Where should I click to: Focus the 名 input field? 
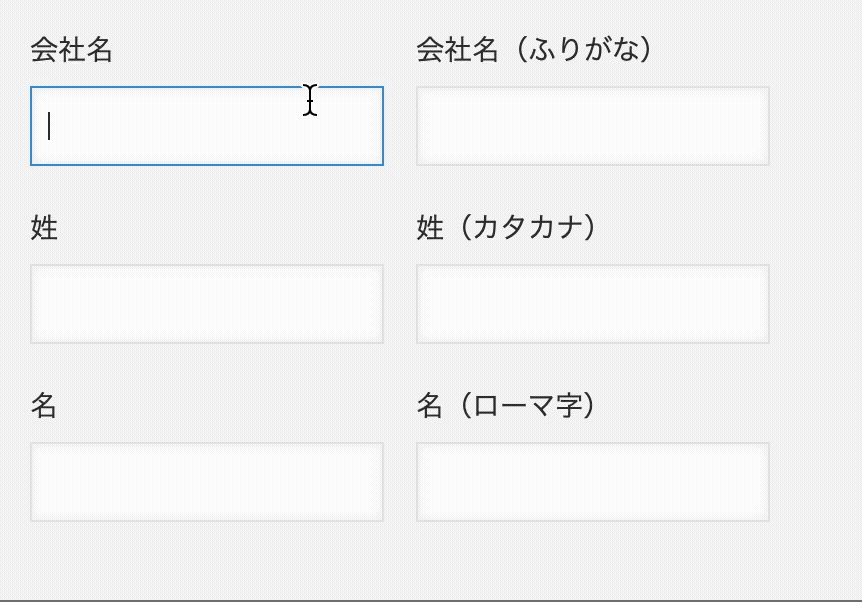[207, 482]
